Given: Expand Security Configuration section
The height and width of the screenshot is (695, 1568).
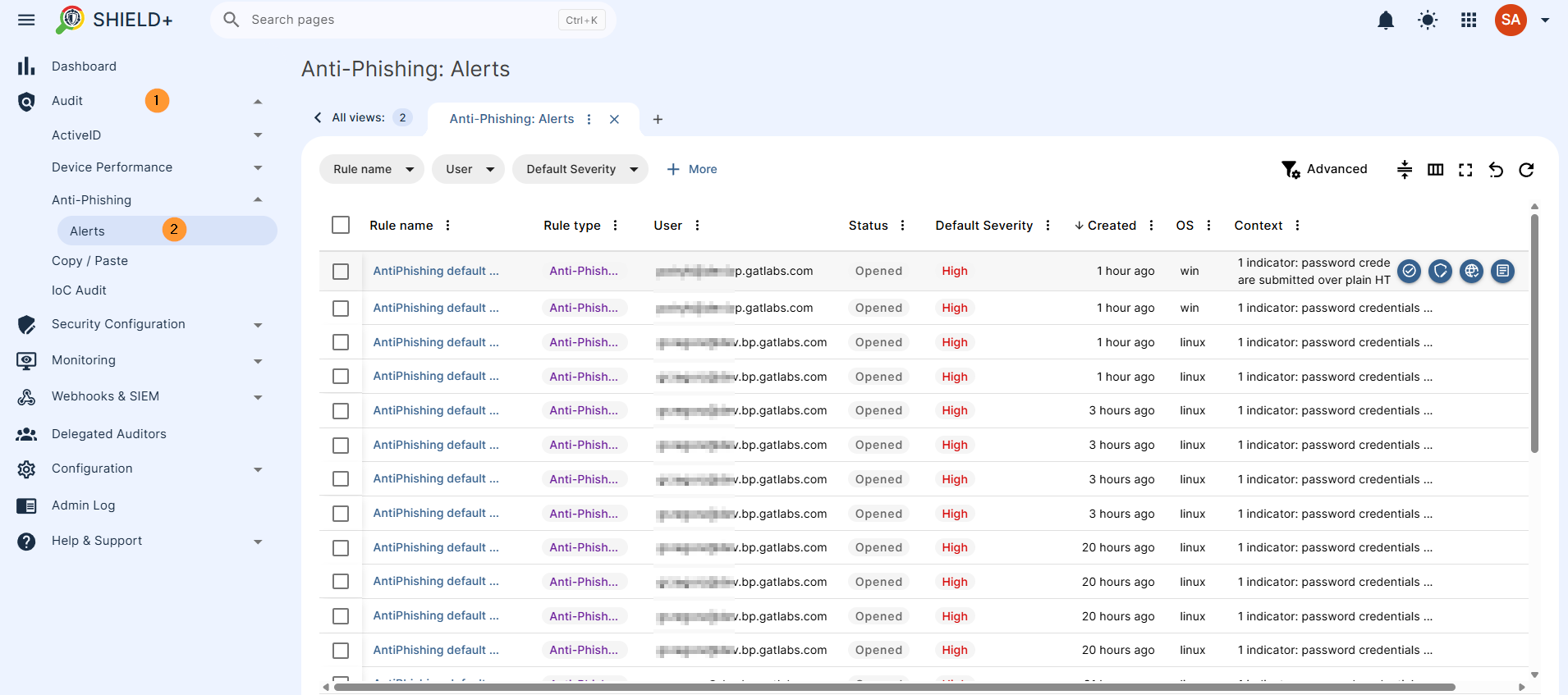Looking at the screenshot, I should click(258, 325).
